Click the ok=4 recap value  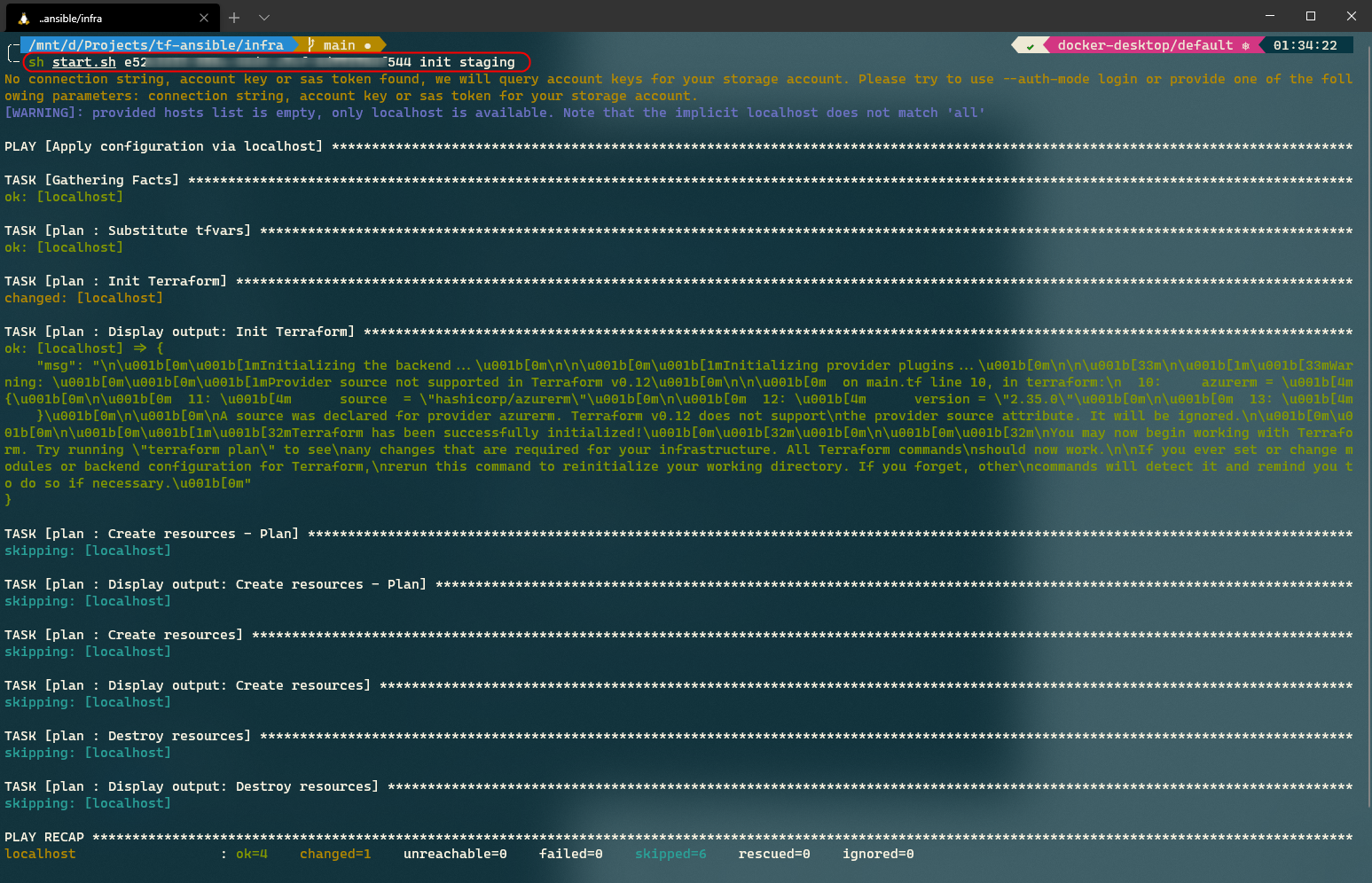click(x=252, y=854)
